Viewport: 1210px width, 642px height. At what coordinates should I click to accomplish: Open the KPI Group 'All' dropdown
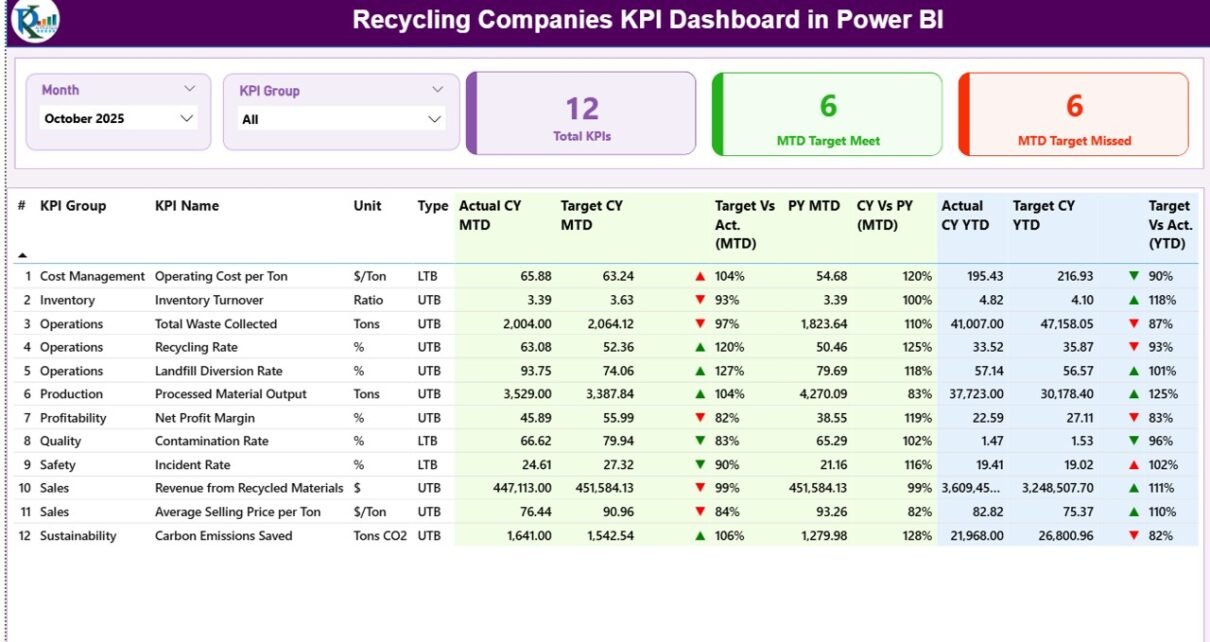(x=434, y=119)
